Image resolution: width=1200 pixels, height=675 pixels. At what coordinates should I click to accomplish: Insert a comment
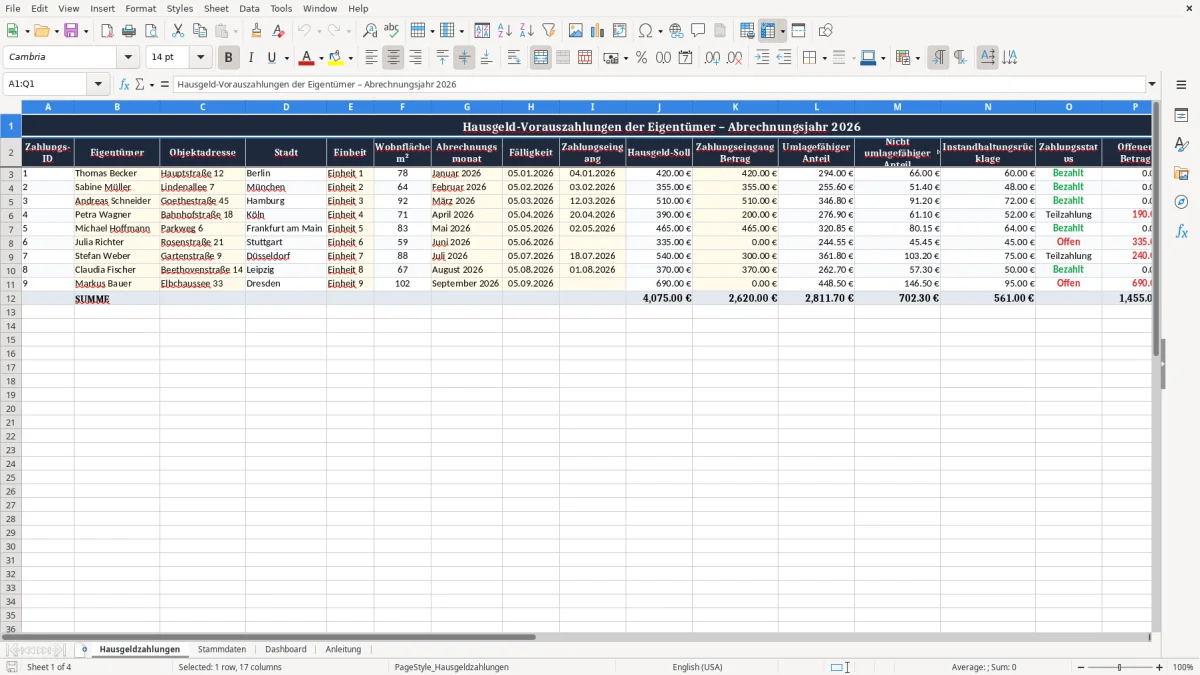(x=699, y=31)
